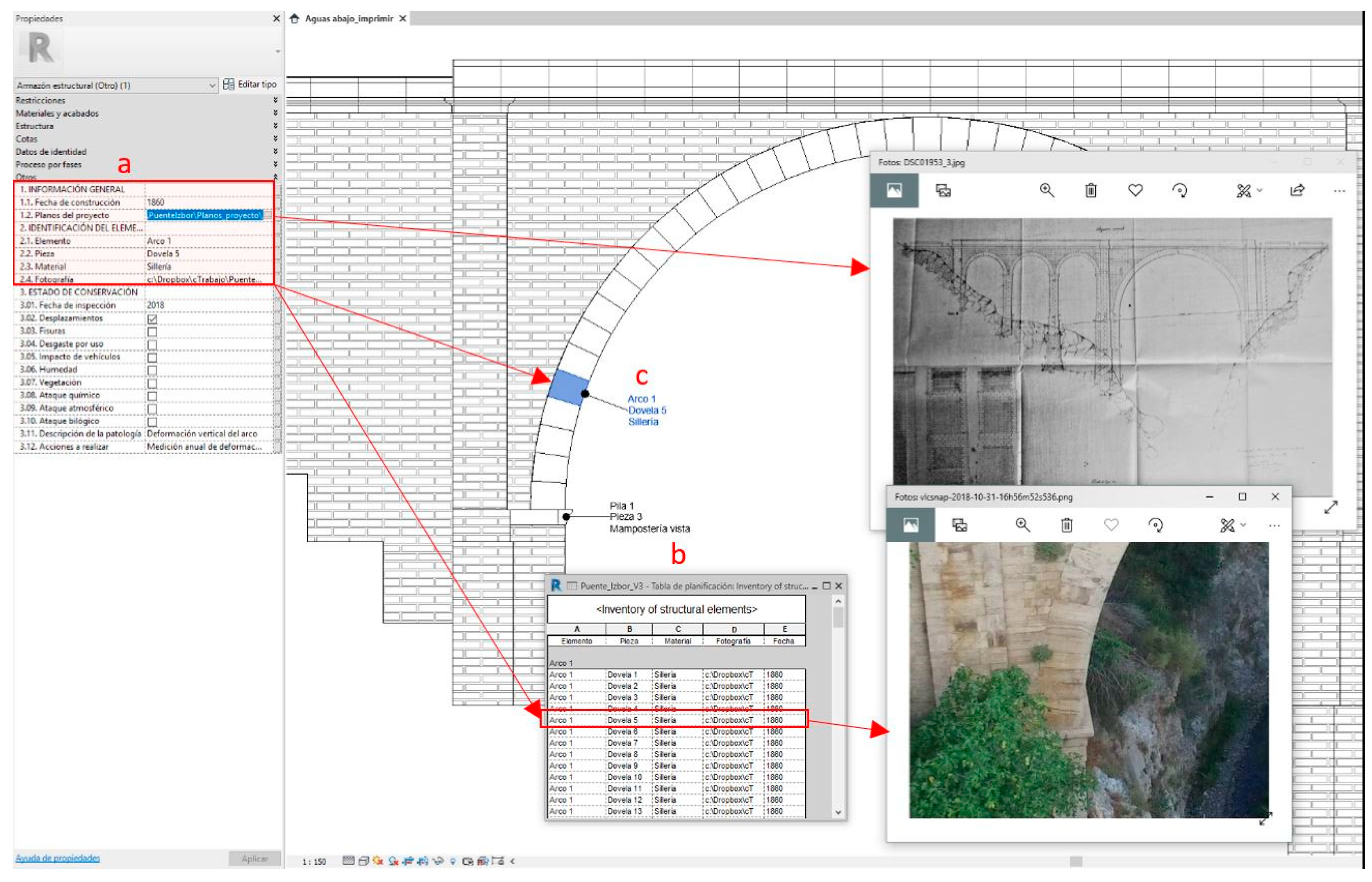Rotate the DSC01953 photo with rotate icon
The height and width of the screenshot is (882, 1372).
coord(1180,191)
